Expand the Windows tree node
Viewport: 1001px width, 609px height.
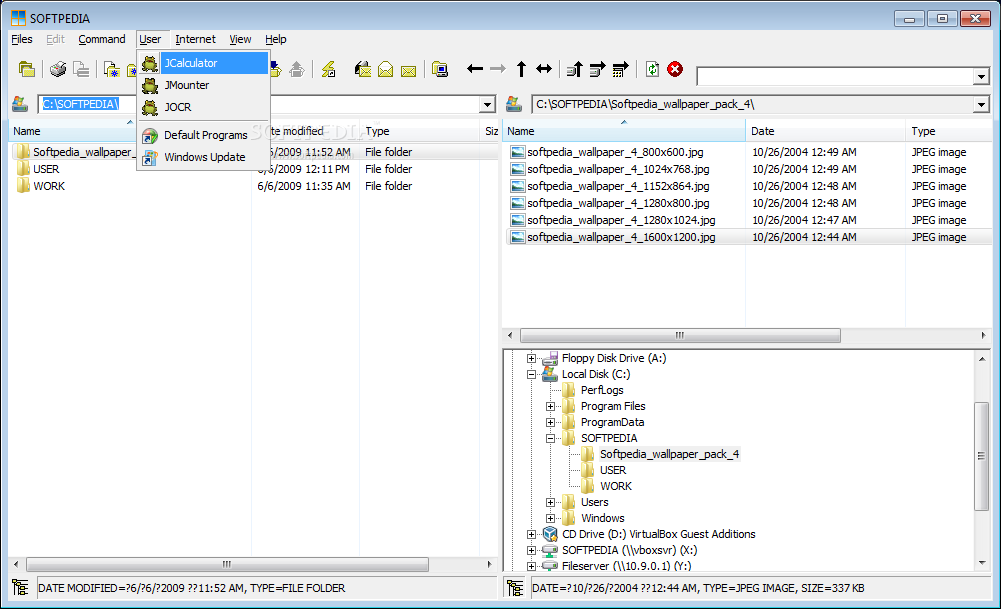[x=550, y=518]
